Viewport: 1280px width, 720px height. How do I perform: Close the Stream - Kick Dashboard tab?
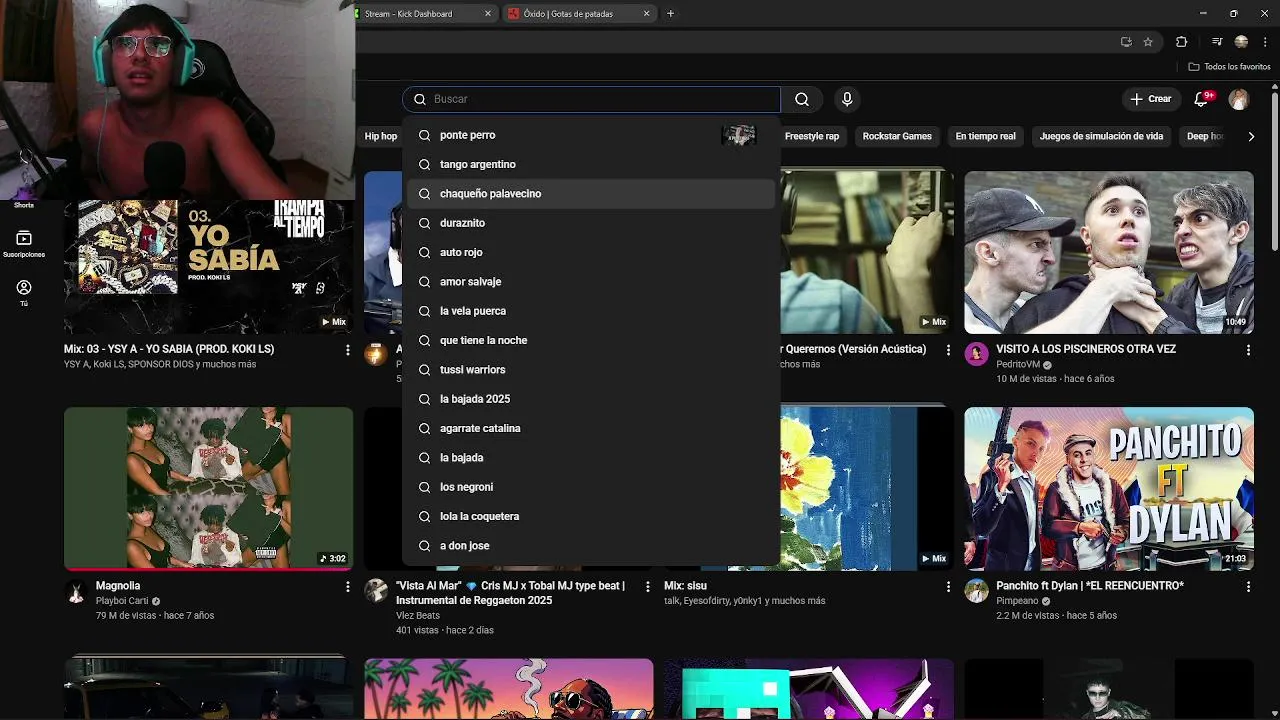pyautogui.click(x=488, y=14)
